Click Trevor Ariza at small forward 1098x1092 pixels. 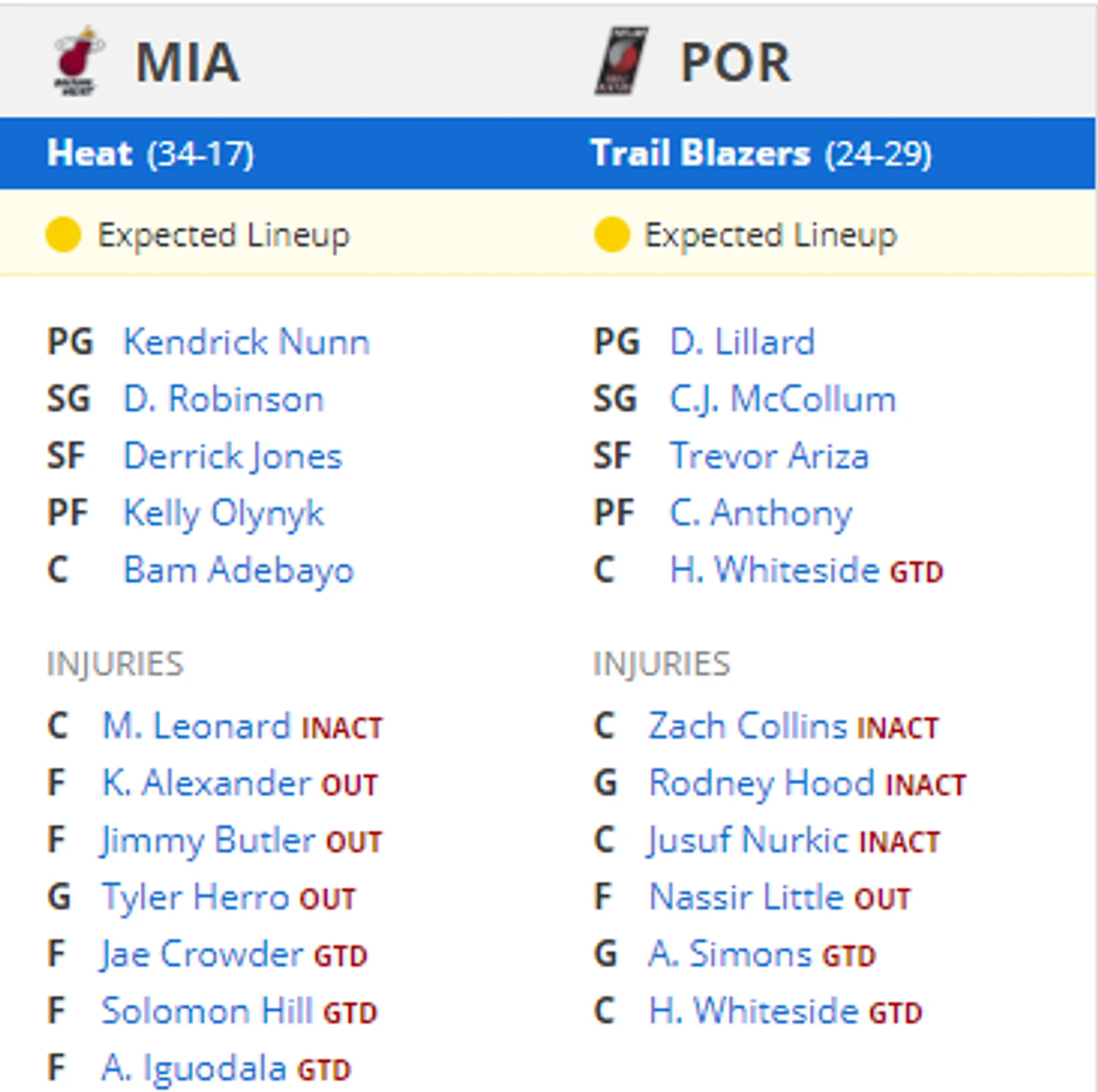(x=769, y=457)
